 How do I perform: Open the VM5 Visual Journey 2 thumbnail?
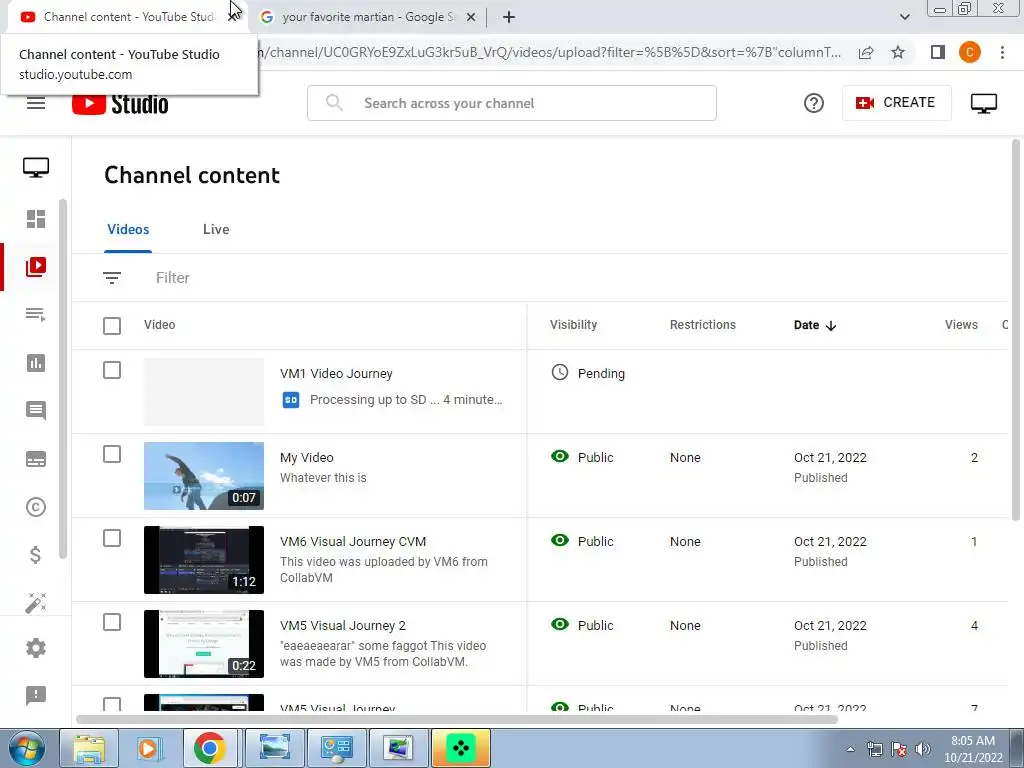204,644
